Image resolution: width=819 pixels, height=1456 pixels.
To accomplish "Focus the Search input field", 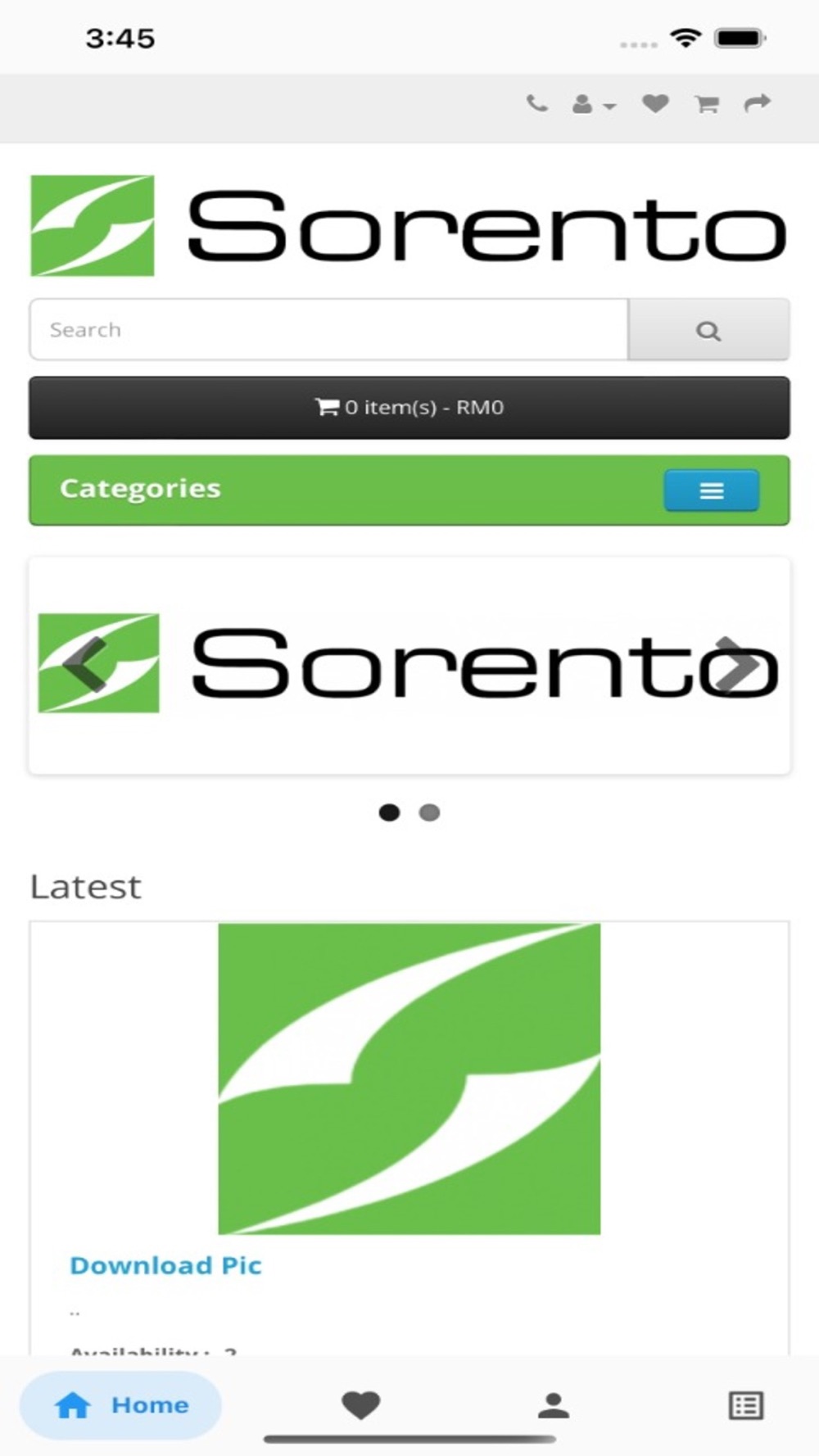I will [328, 329].
